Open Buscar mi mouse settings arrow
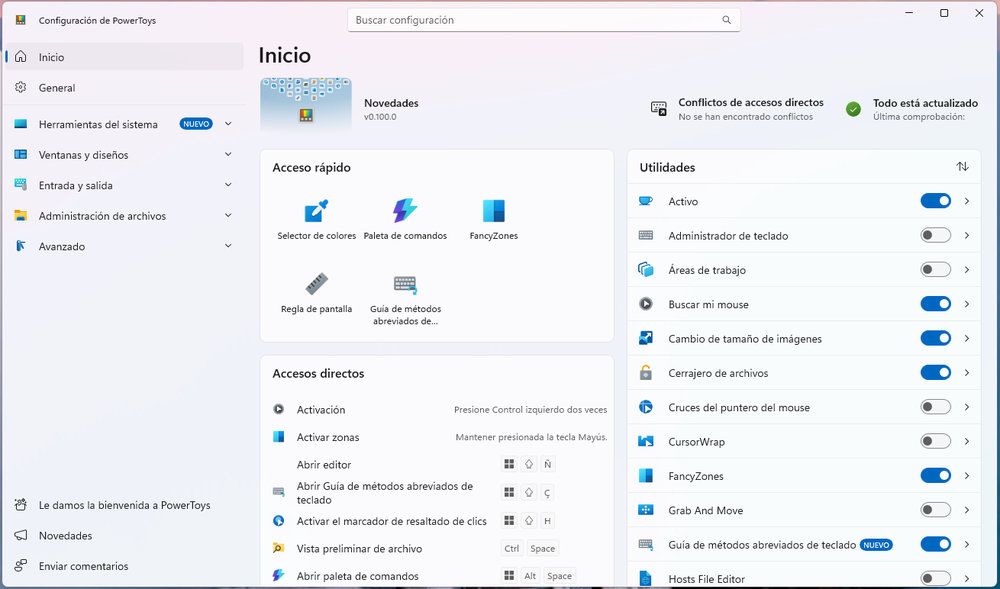 click(967, 304)
